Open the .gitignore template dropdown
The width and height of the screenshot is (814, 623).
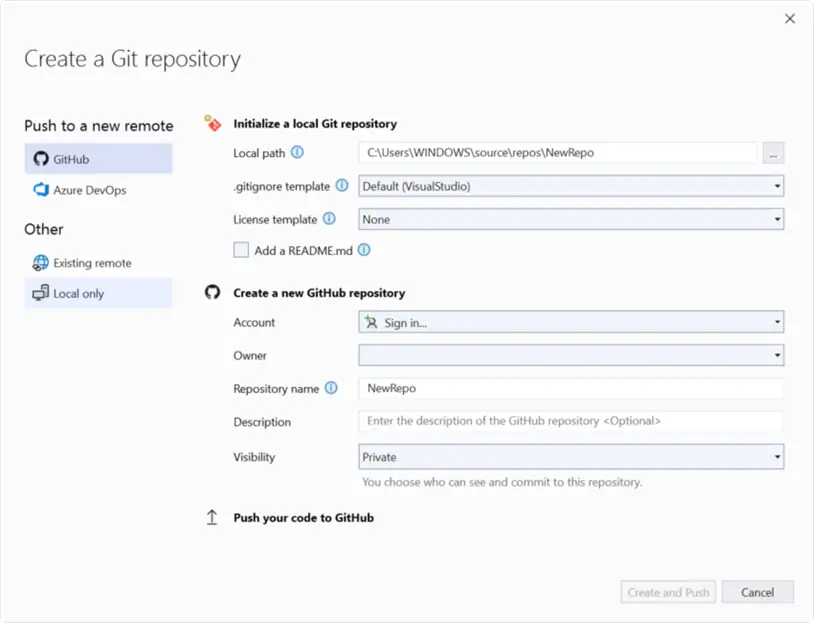point(570,186)
